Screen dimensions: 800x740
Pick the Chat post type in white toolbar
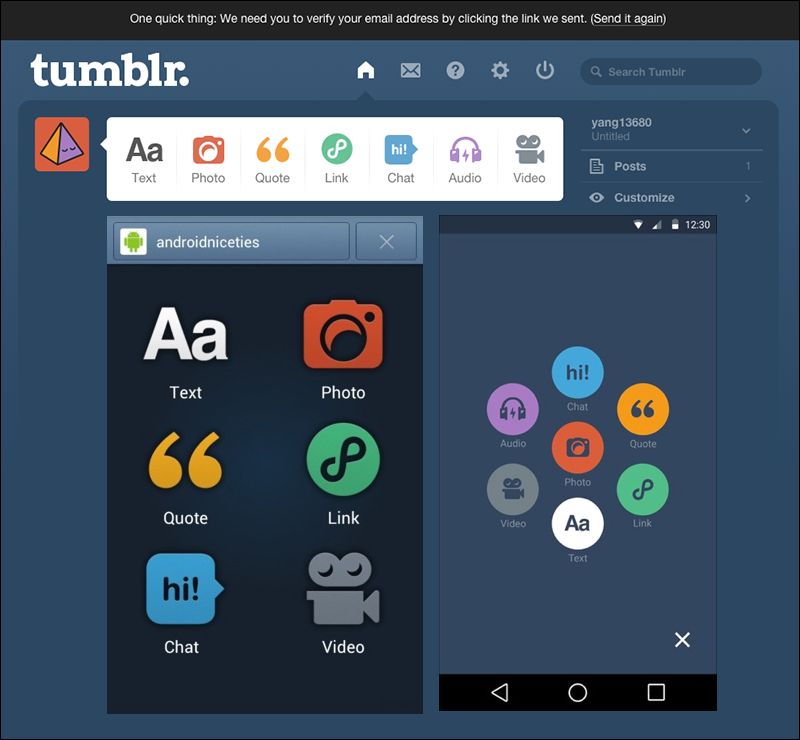tap(400, 160)
